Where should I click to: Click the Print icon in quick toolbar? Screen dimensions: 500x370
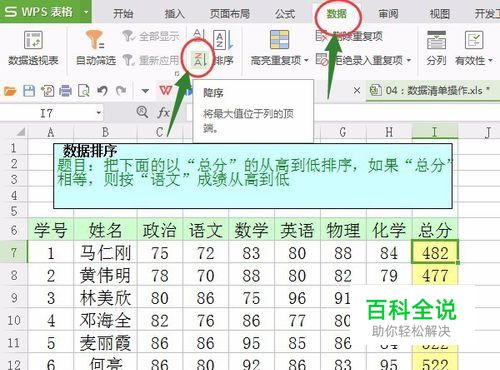65,91
